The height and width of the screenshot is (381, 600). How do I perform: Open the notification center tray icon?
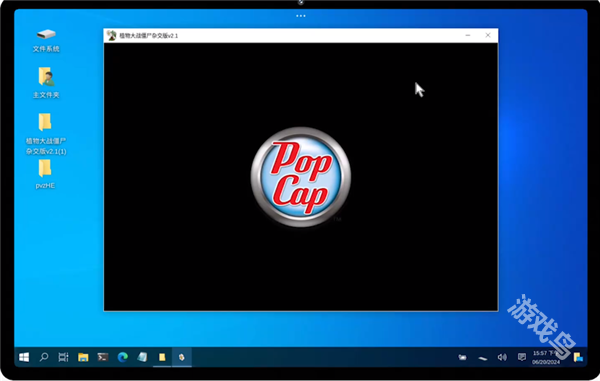(x=522, y=357)
